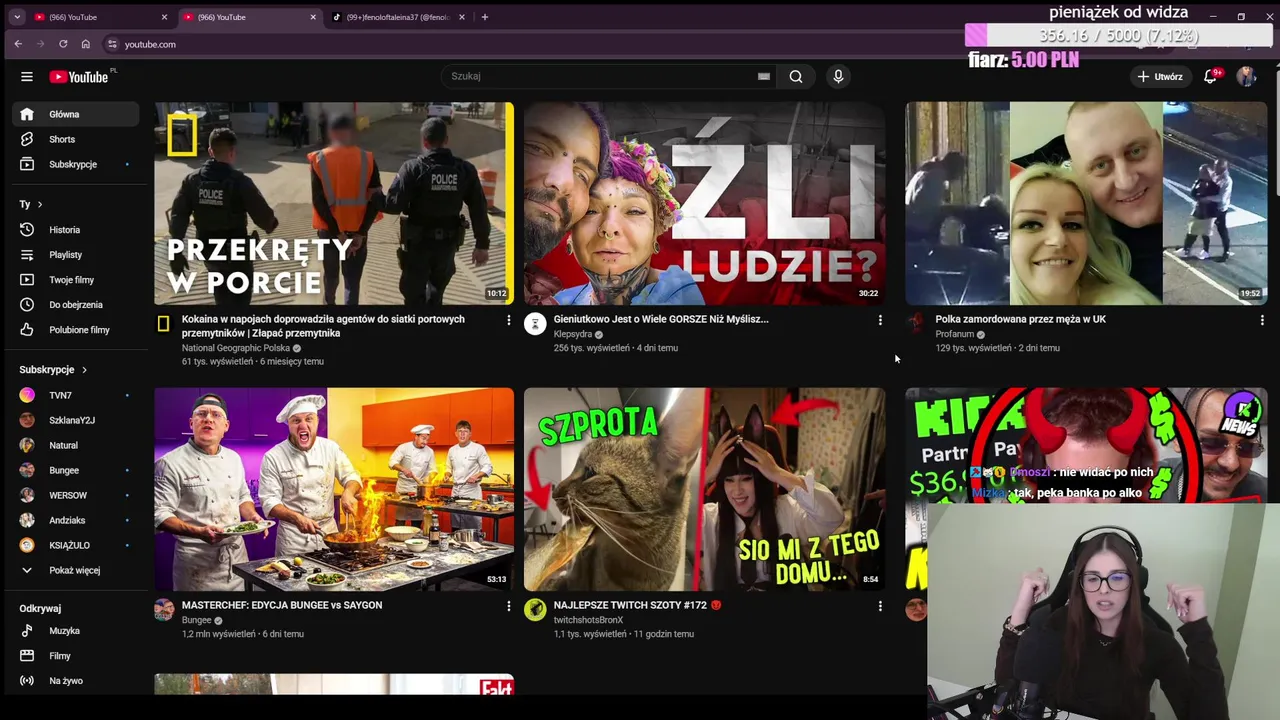Image resolution: width=1280 pixels, height=720 pixels.
Task: Open options menu for Kokaina w napojach video
Action: coord(508,320)
